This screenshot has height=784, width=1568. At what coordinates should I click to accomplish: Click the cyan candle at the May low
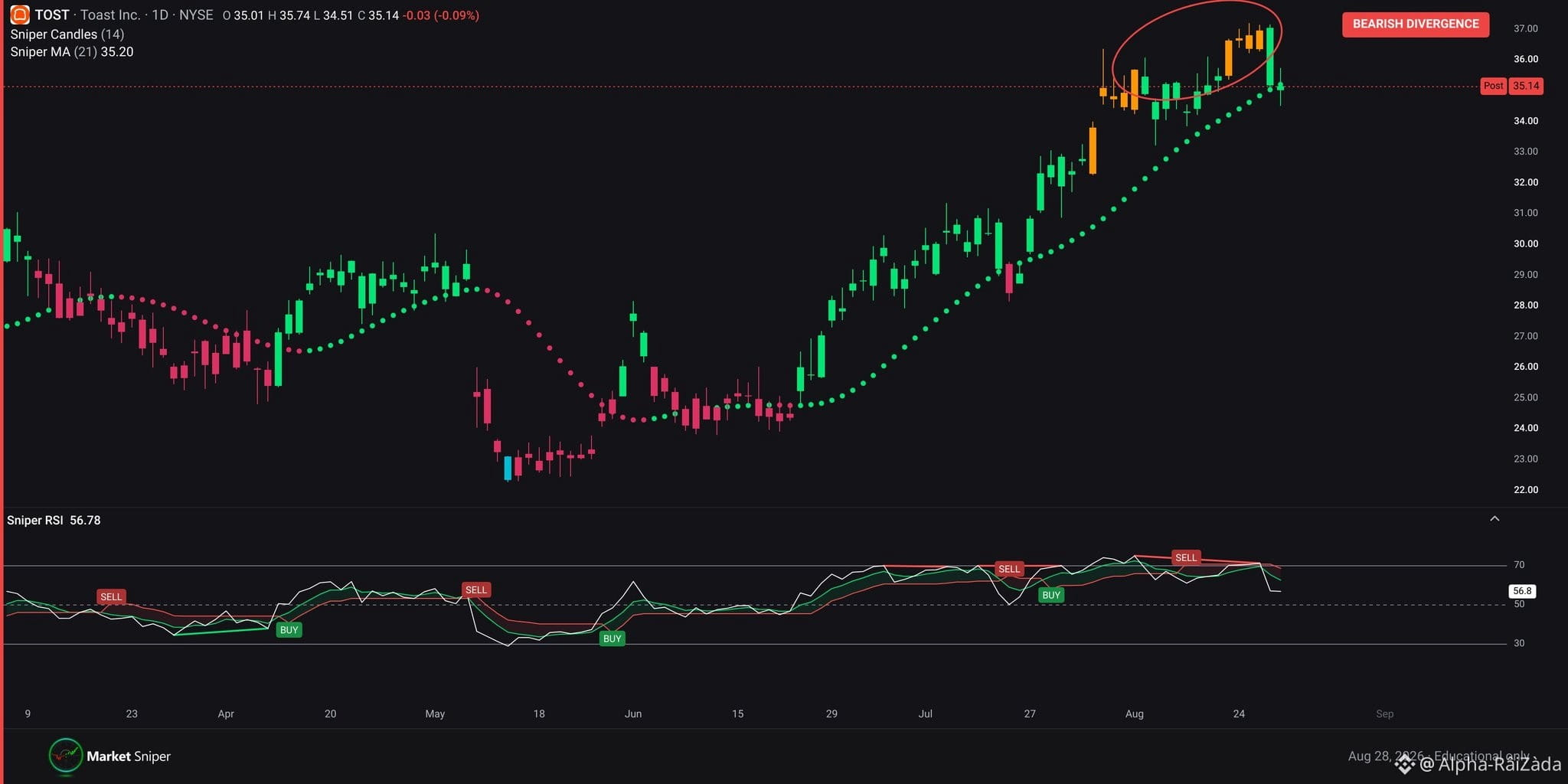coord(508,468)
